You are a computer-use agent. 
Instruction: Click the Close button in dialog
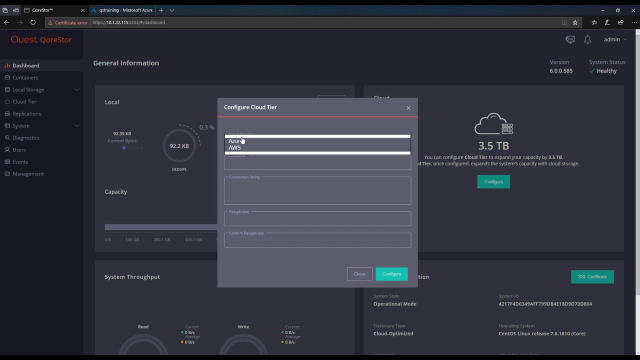coord(360,274)
